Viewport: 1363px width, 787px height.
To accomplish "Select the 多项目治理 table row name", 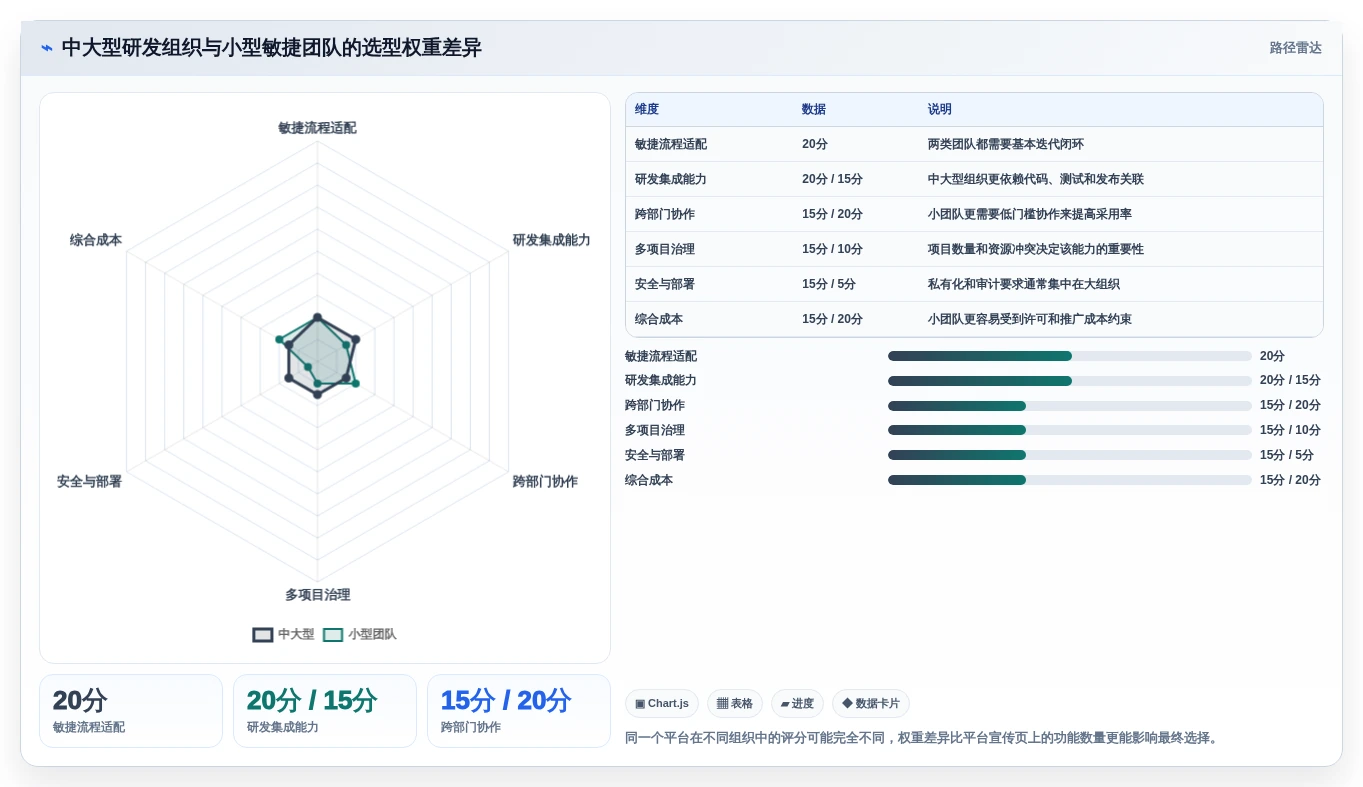I will 665,249.
